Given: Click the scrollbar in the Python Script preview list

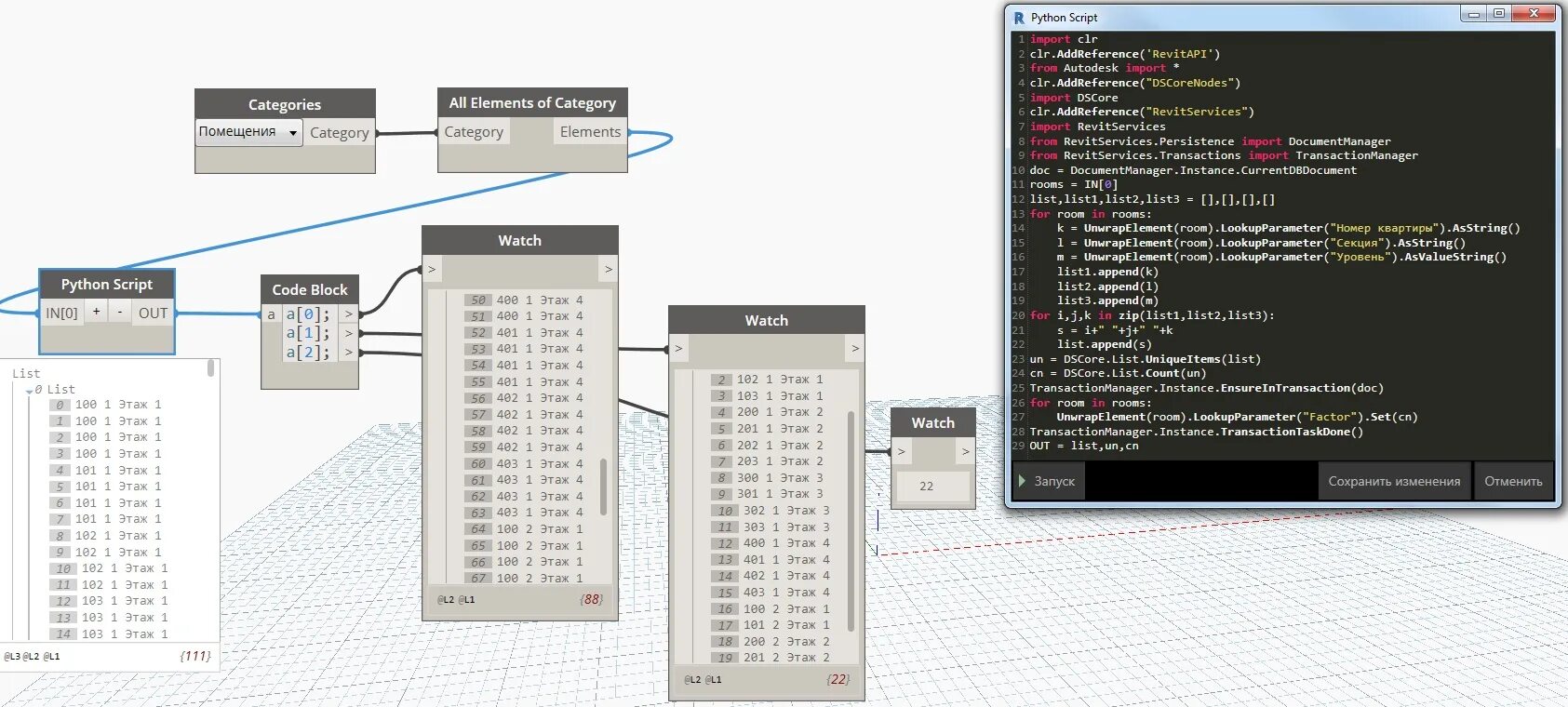Looking at the screenshot, I should [211, 367].
